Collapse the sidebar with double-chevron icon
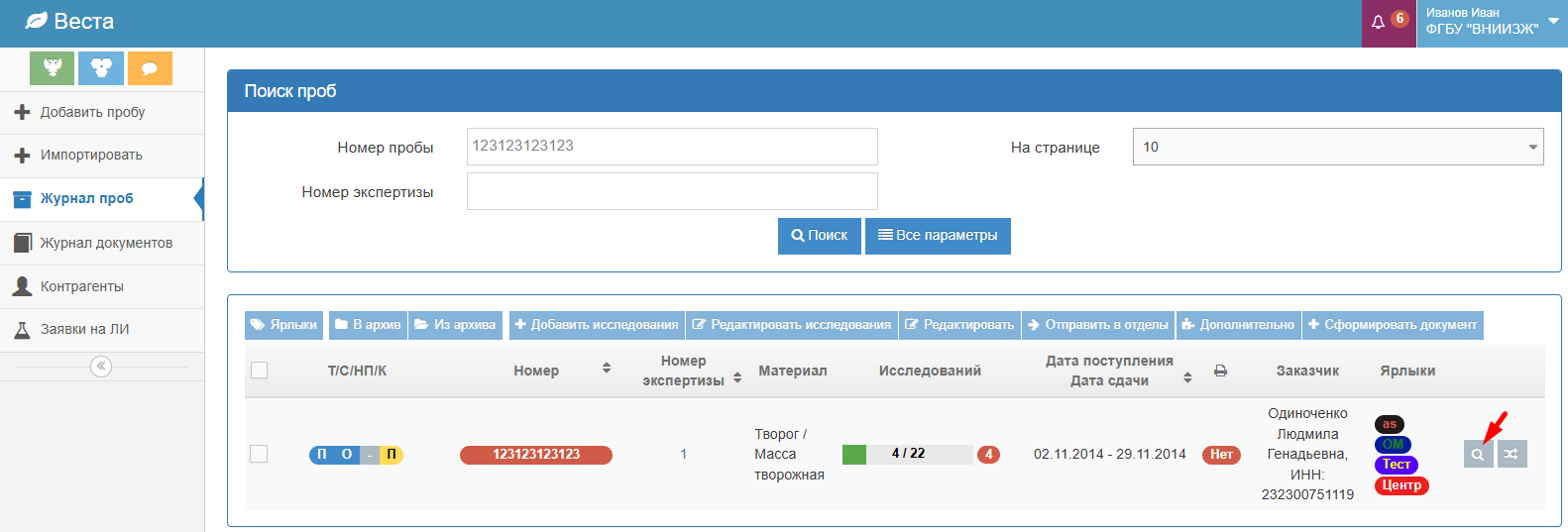 point(101,367)
